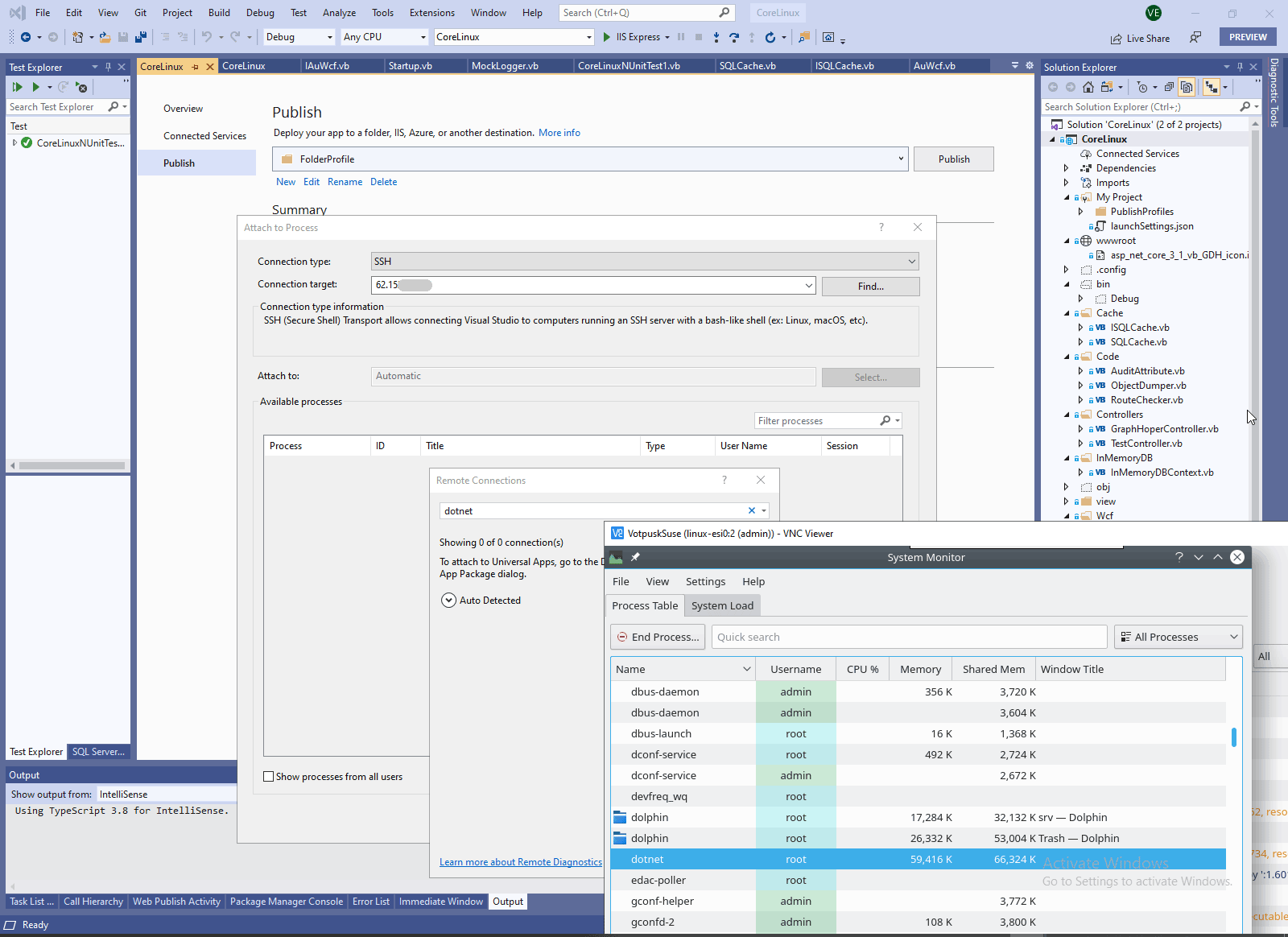Switch to the MockLogger.vb tab
This screenshot has height=937, width=1288.
tap(505, 66)
